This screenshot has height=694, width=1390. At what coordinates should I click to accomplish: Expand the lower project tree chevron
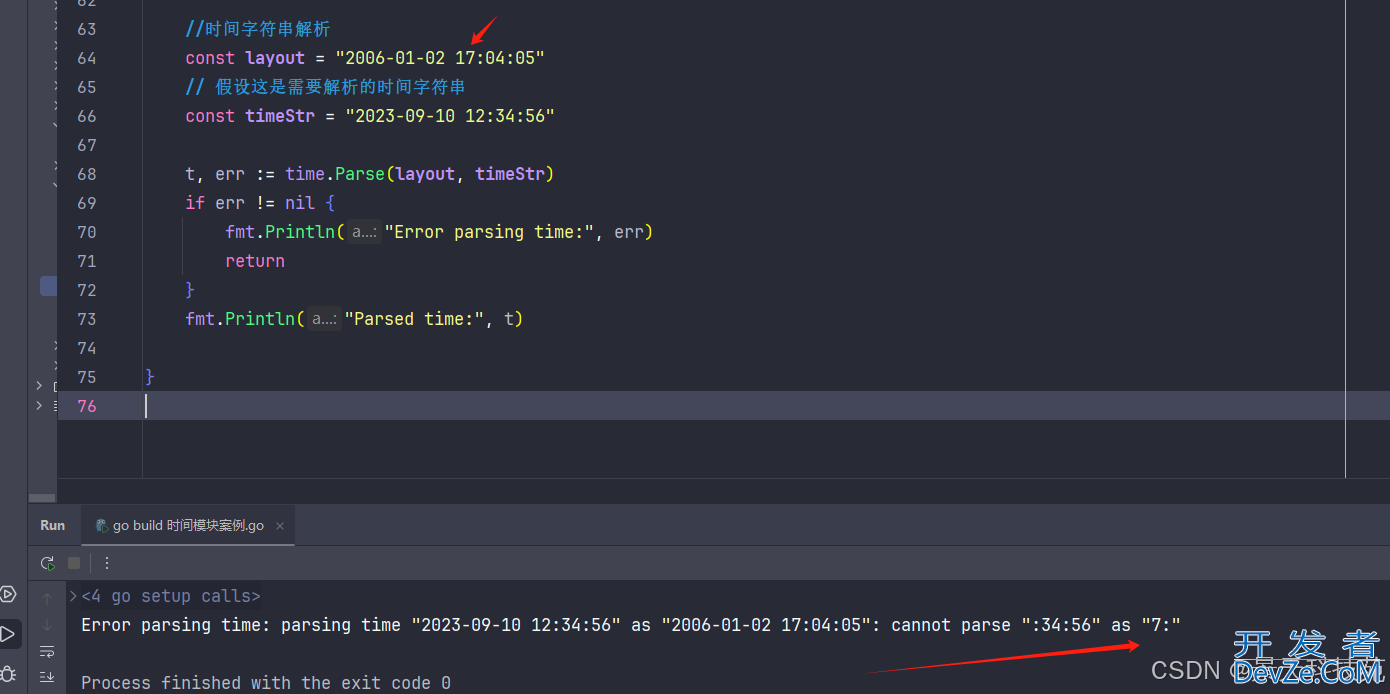(x=39, y=405)
